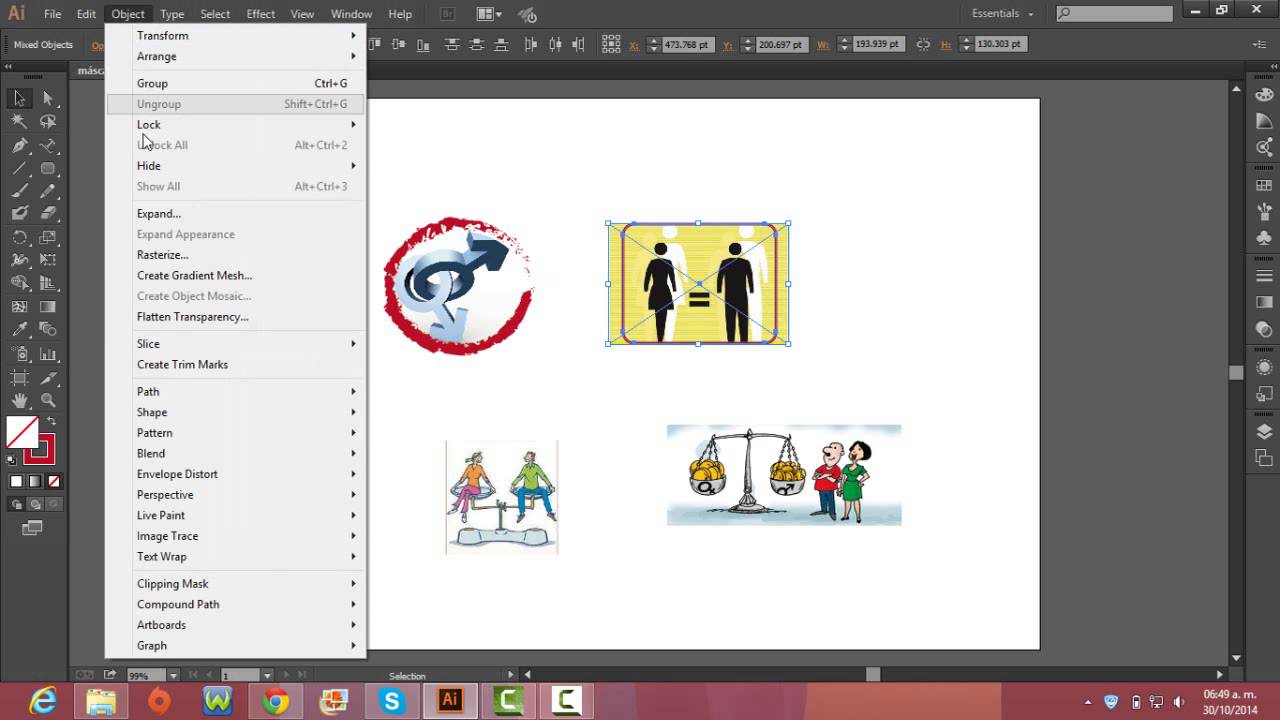
Task: Select the Direct Selection tool
Action: click(x=47, y=98)
